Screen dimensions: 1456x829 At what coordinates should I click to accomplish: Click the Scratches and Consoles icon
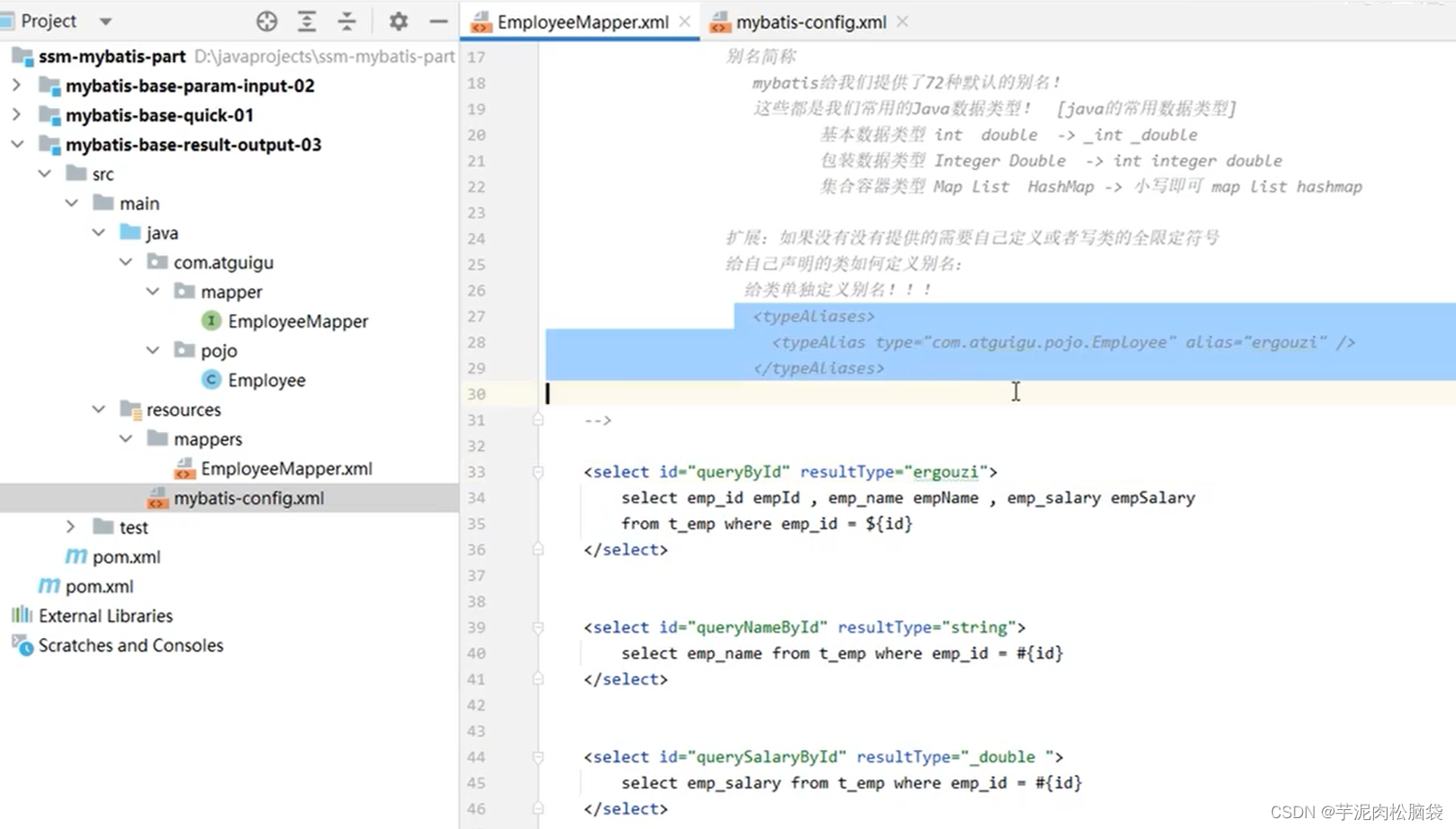click(x=22, y=645)
